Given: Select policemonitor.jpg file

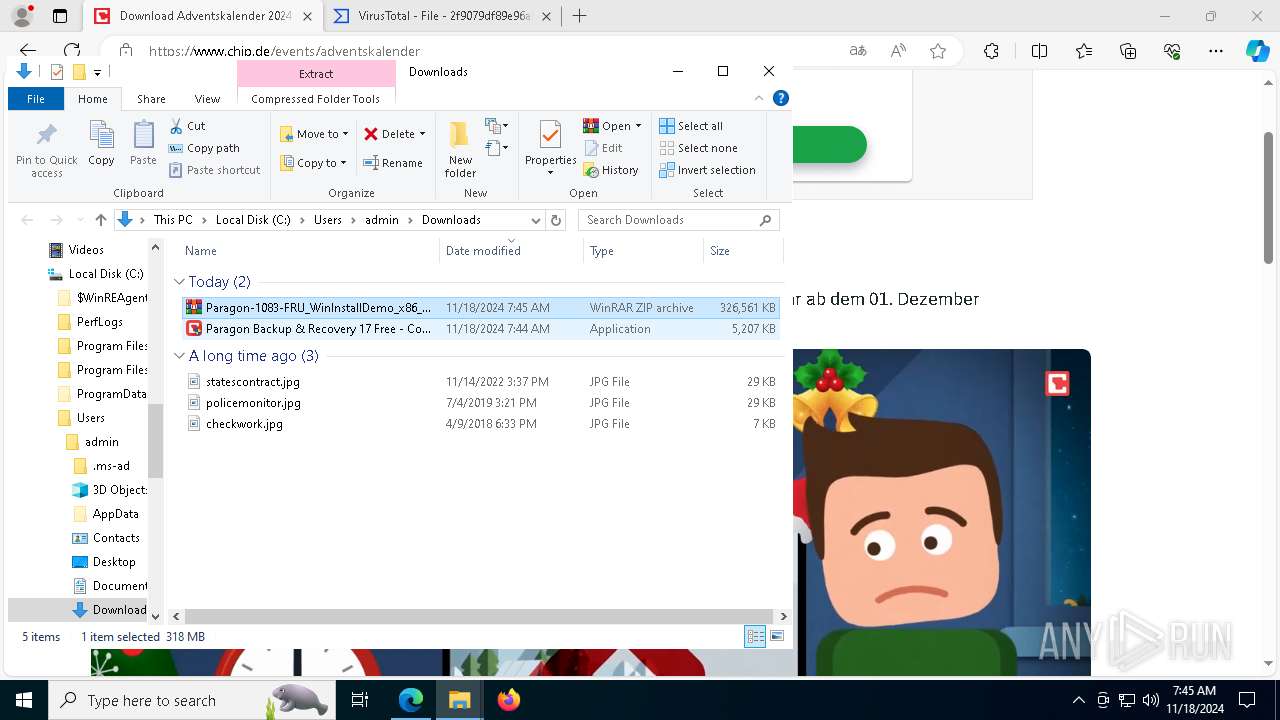Looking at the screenshot, I should (x=481, y=403).
